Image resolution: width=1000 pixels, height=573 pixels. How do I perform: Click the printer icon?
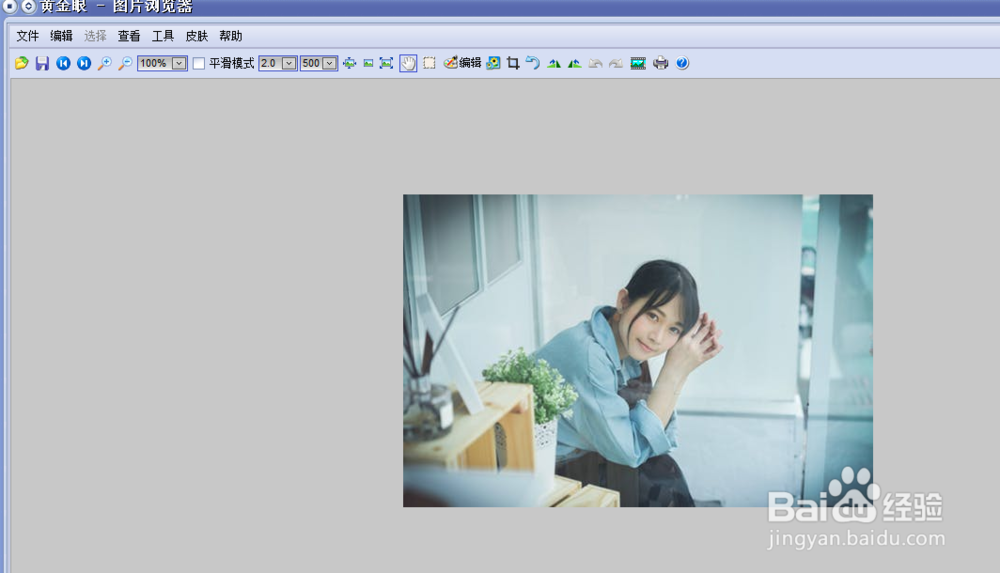click(x=661, y=63)
